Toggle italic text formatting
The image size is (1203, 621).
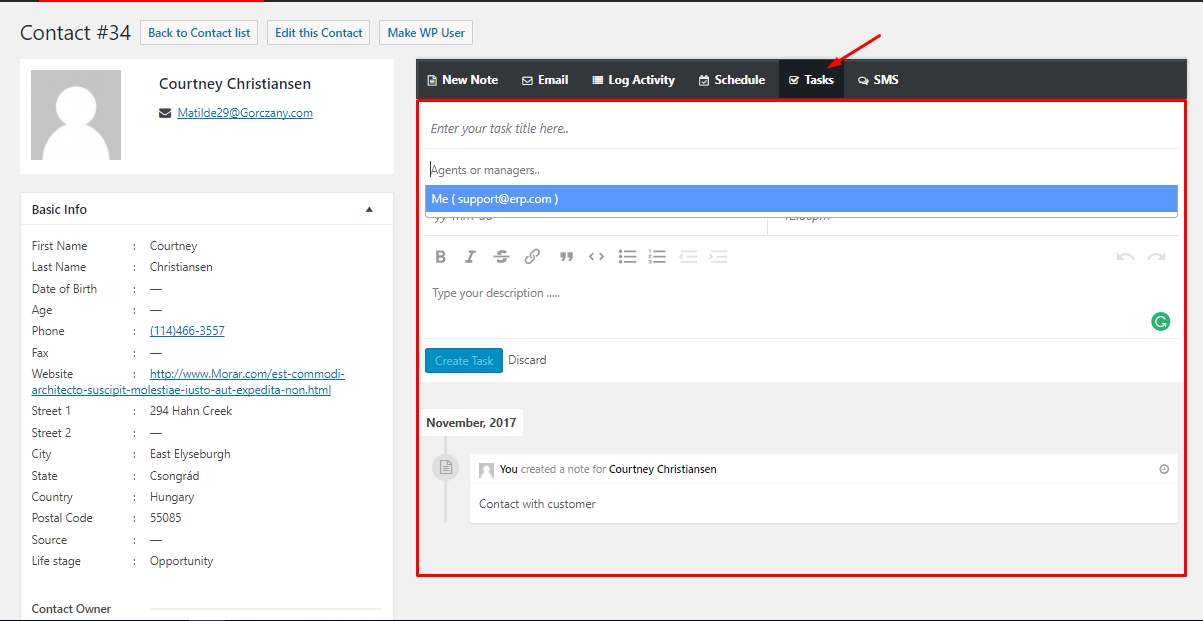pos(470,257)
